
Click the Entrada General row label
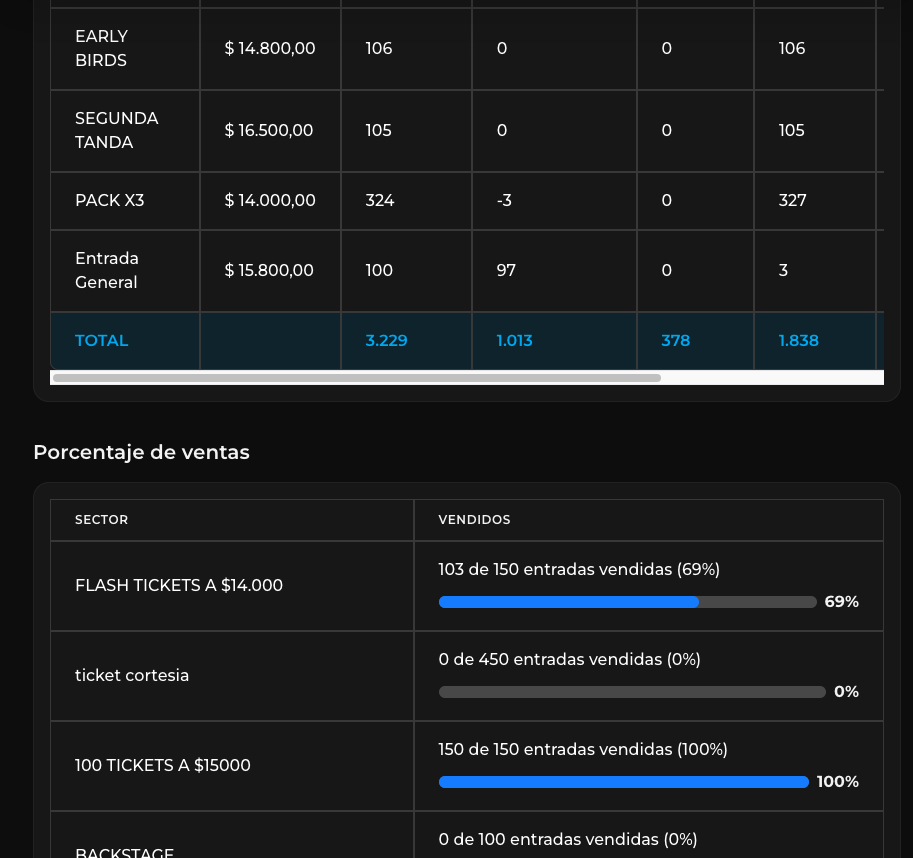pyautogui.click(x=107, y=270)
